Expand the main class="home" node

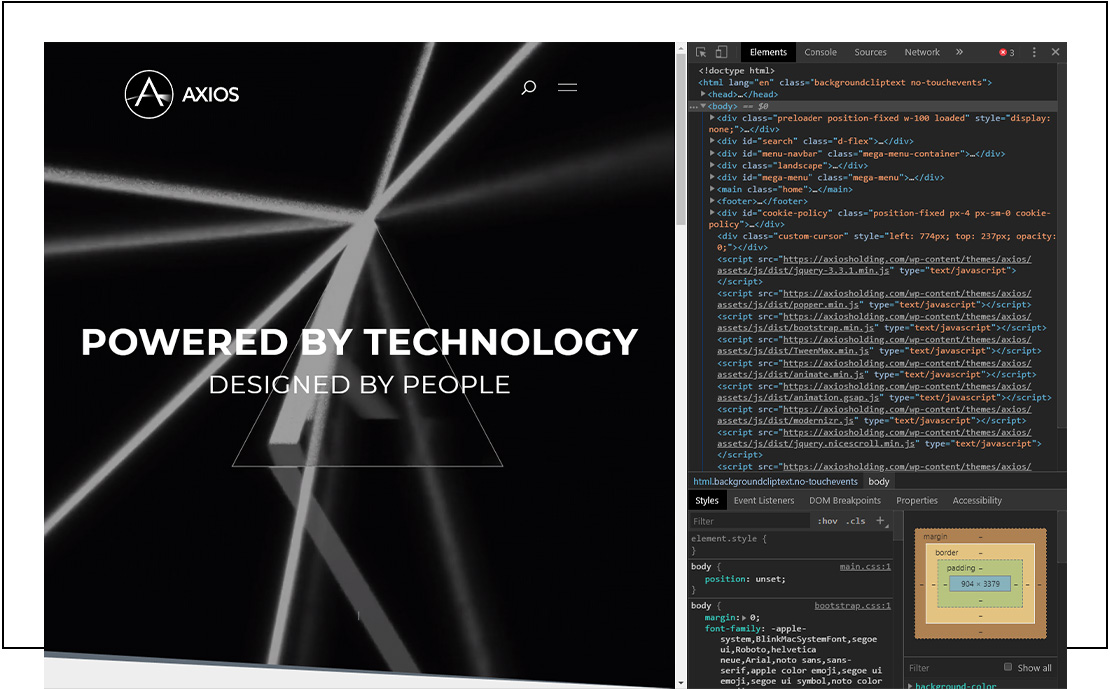712,189
